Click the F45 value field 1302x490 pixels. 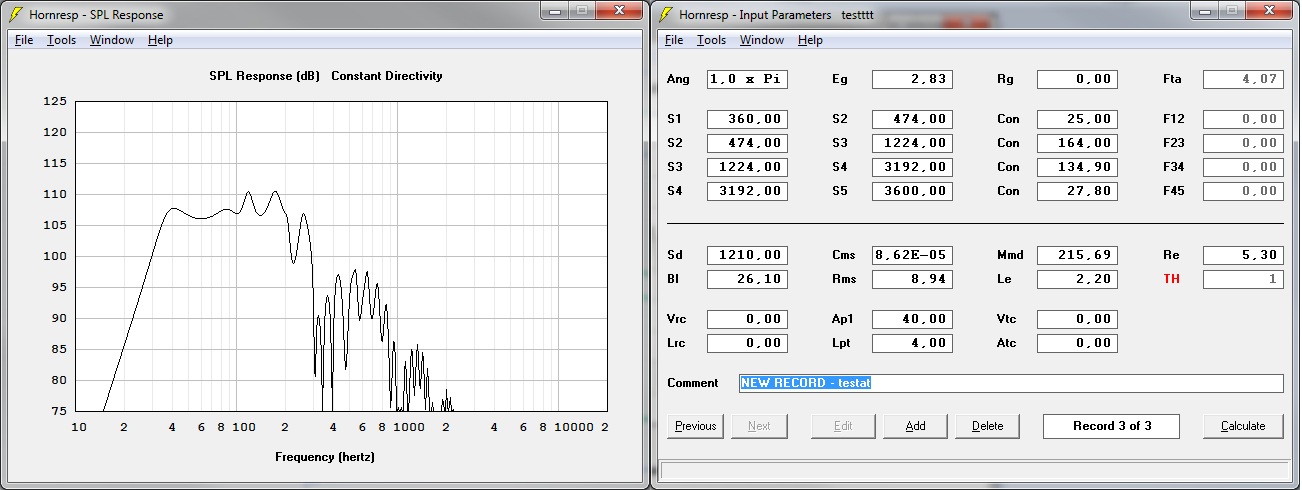coord(1243,191)
